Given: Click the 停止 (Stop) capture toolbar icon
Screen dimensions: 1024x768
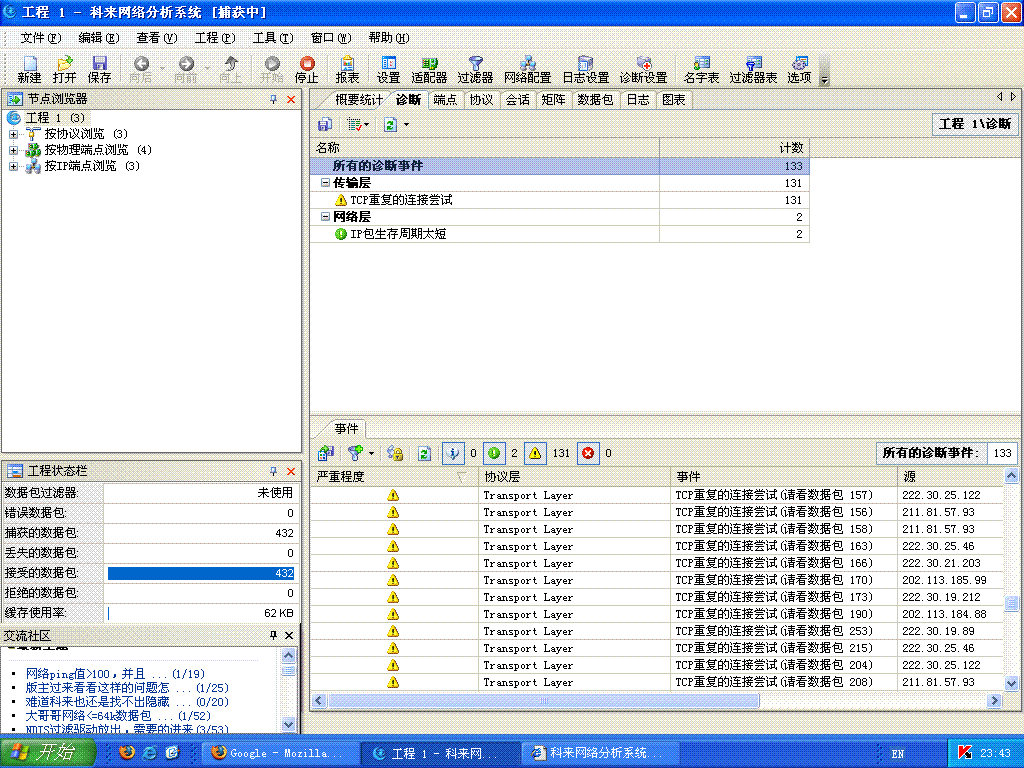Looking at the screenshot, I should (x=306, y=69).
